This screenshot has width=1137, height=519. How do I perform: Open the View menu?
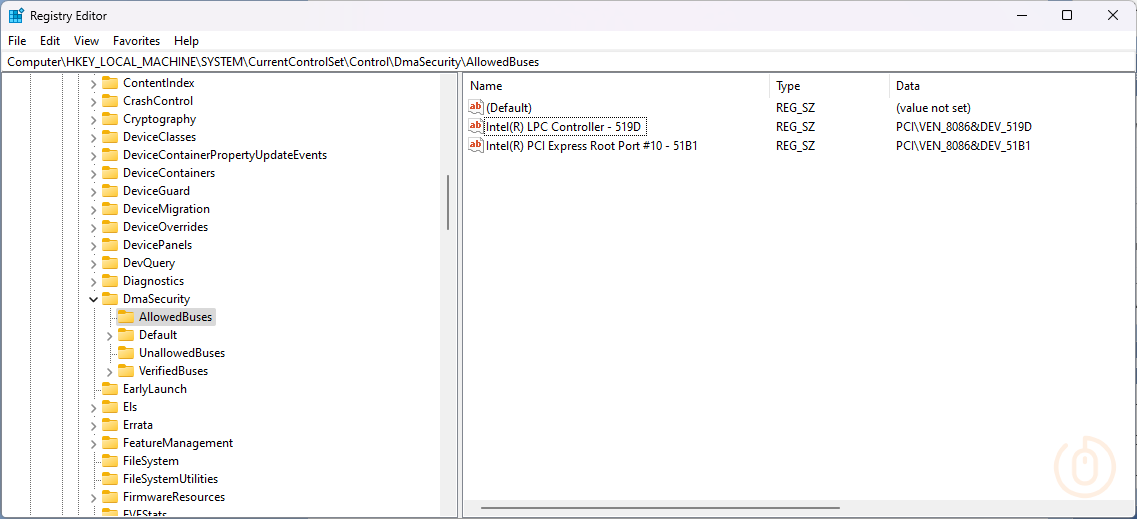[x=87, y=41]
